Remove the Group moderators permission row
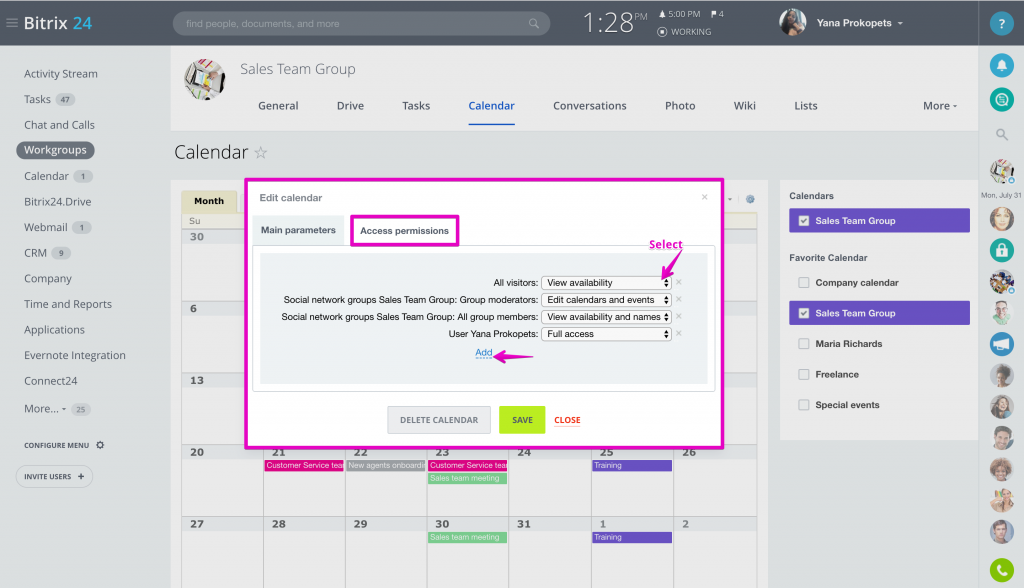The width and height of the screenshot is (1024, 588). [x=679, y=299]
